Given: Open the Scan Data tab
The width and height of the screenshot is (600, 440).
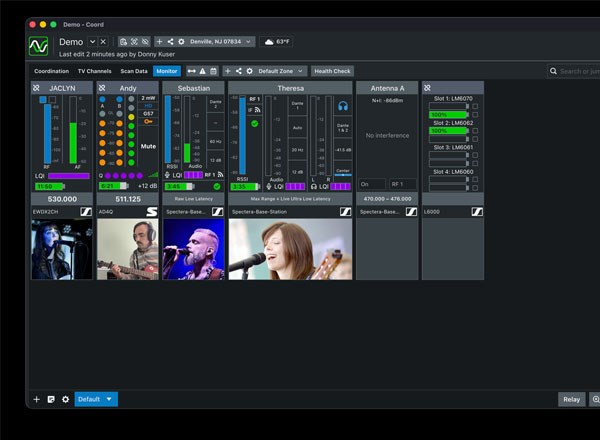Looking at the screenshot, I should point(134,72).
